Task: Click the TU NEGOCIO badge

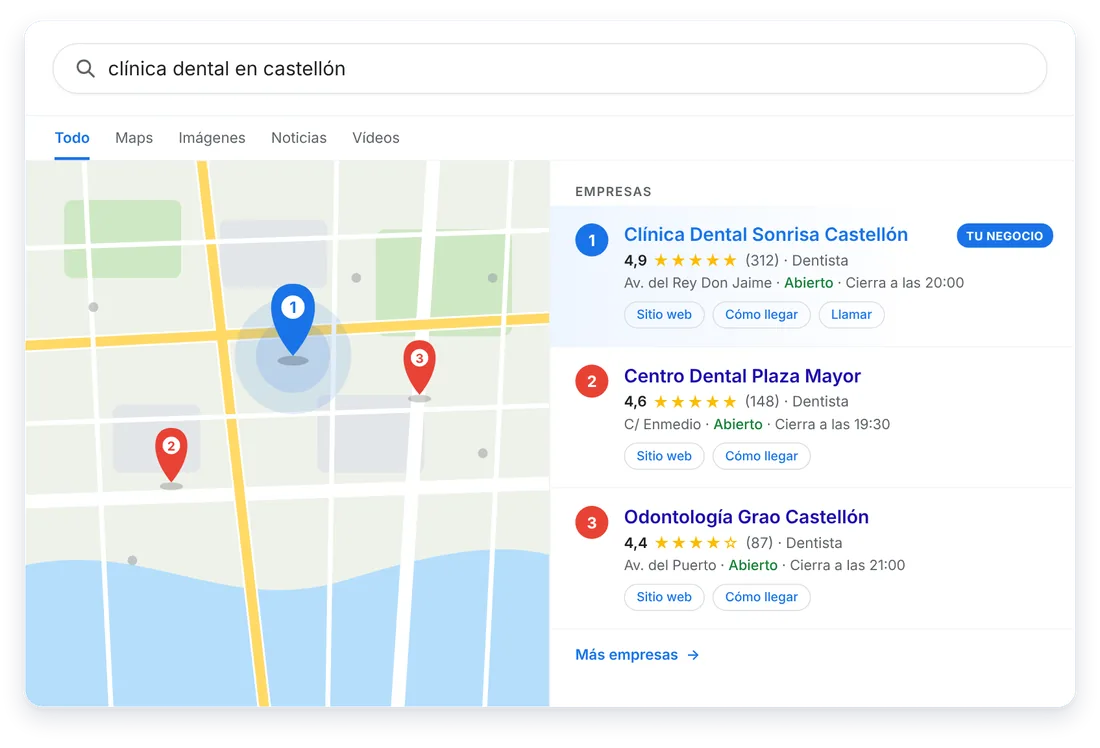Action: 1005,236
